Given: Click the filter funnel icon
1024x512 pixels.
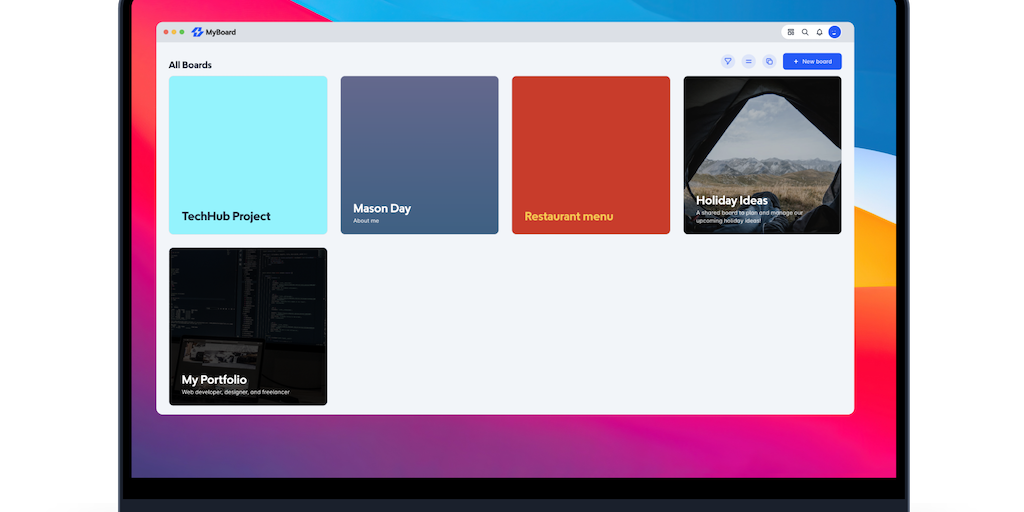Looking at the screenshot, I should [728, 62].
